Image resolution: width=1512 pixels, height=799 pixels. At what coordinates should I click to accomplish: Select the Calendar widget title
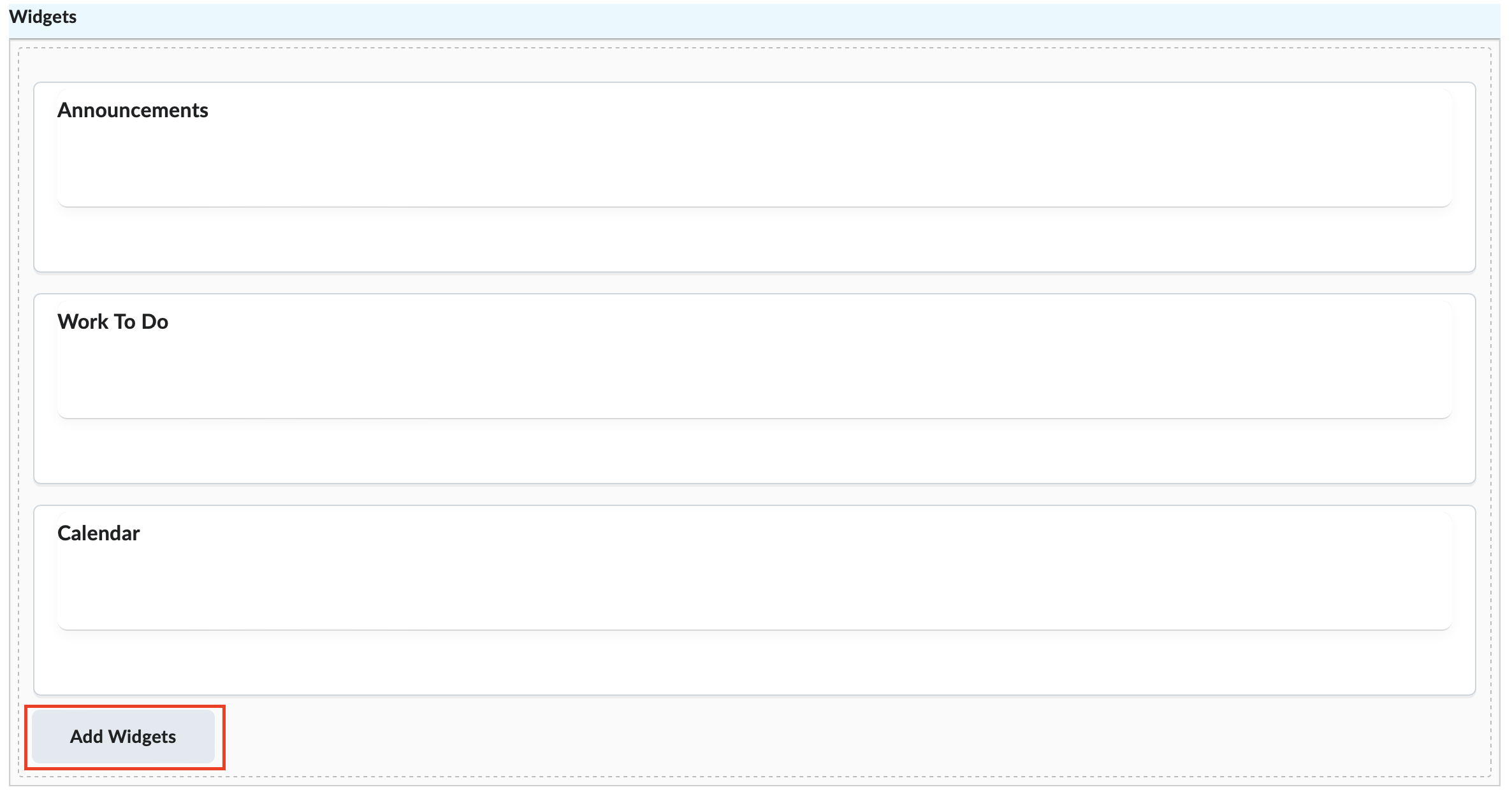pyautogui.click(x=98, y=533)
